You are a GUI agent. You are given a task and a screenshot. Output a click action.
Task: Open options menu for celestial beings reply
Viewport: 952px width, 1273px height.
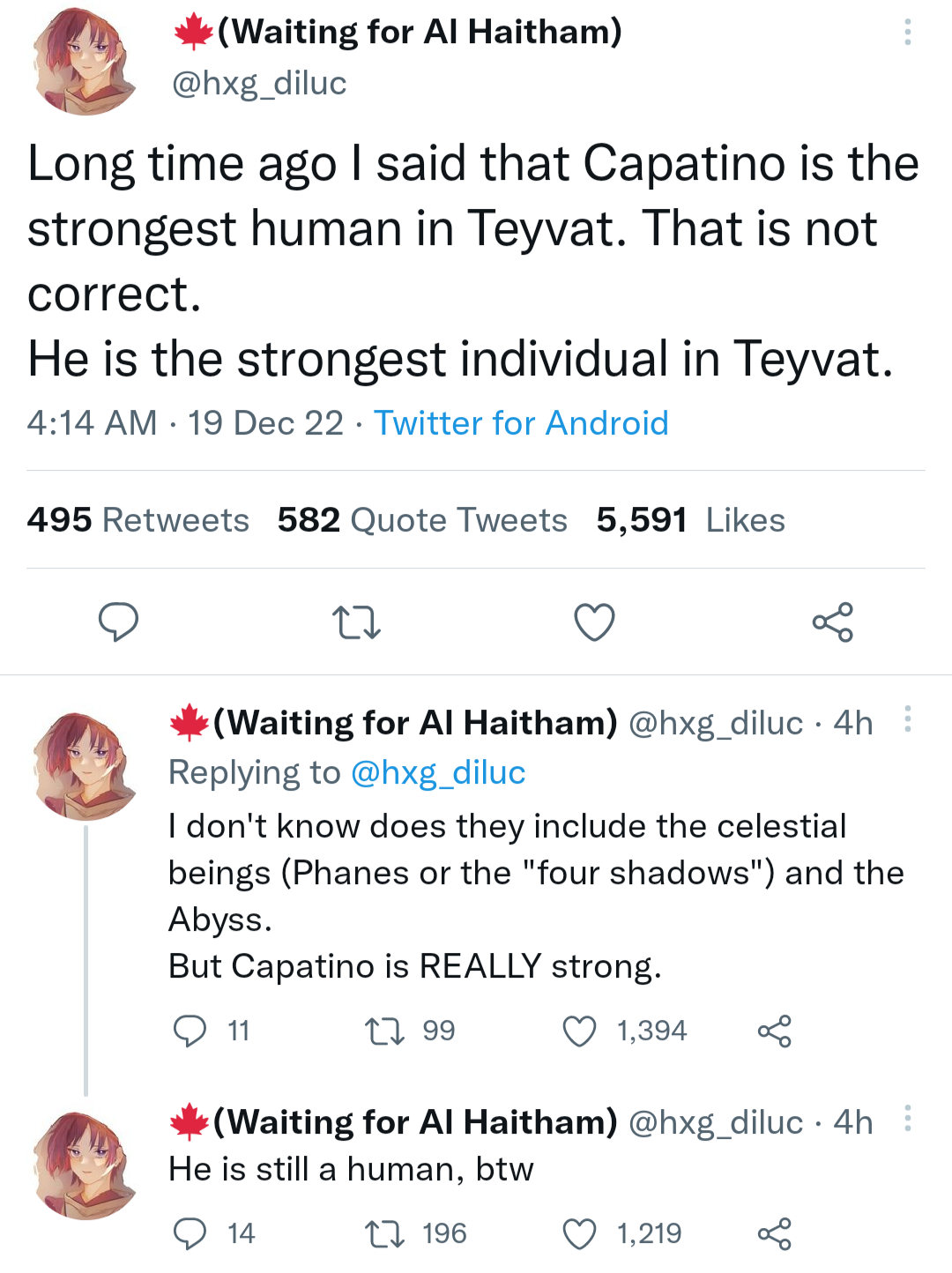[907, 719]
